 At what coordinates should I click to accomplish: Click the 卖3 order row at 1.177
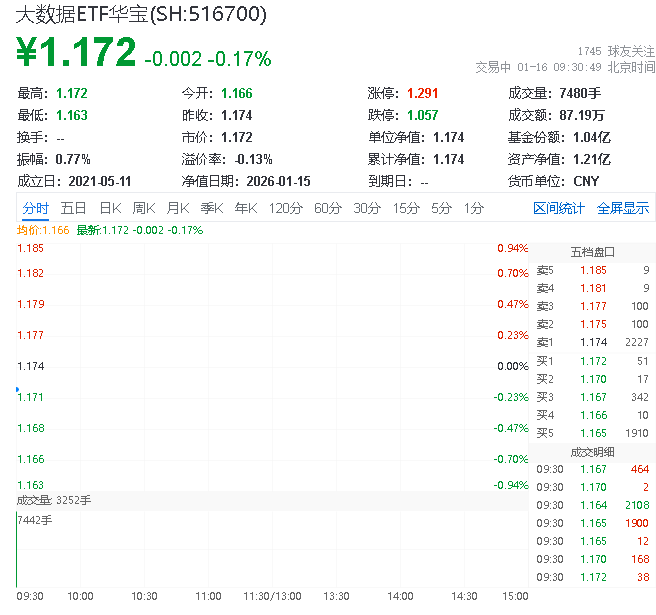tap(592, 306)
